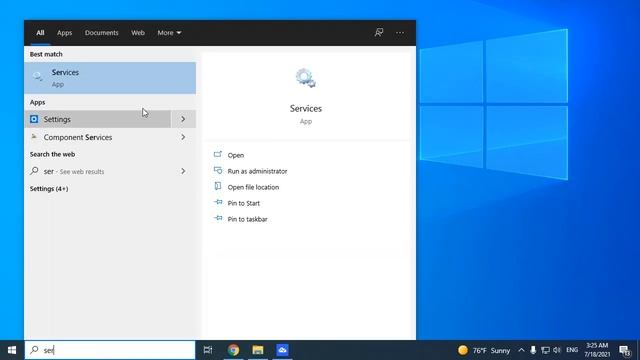This screenshot has height=360, width=640.
Task: Click the Services icon in the best match row
Action: point(38,77)
